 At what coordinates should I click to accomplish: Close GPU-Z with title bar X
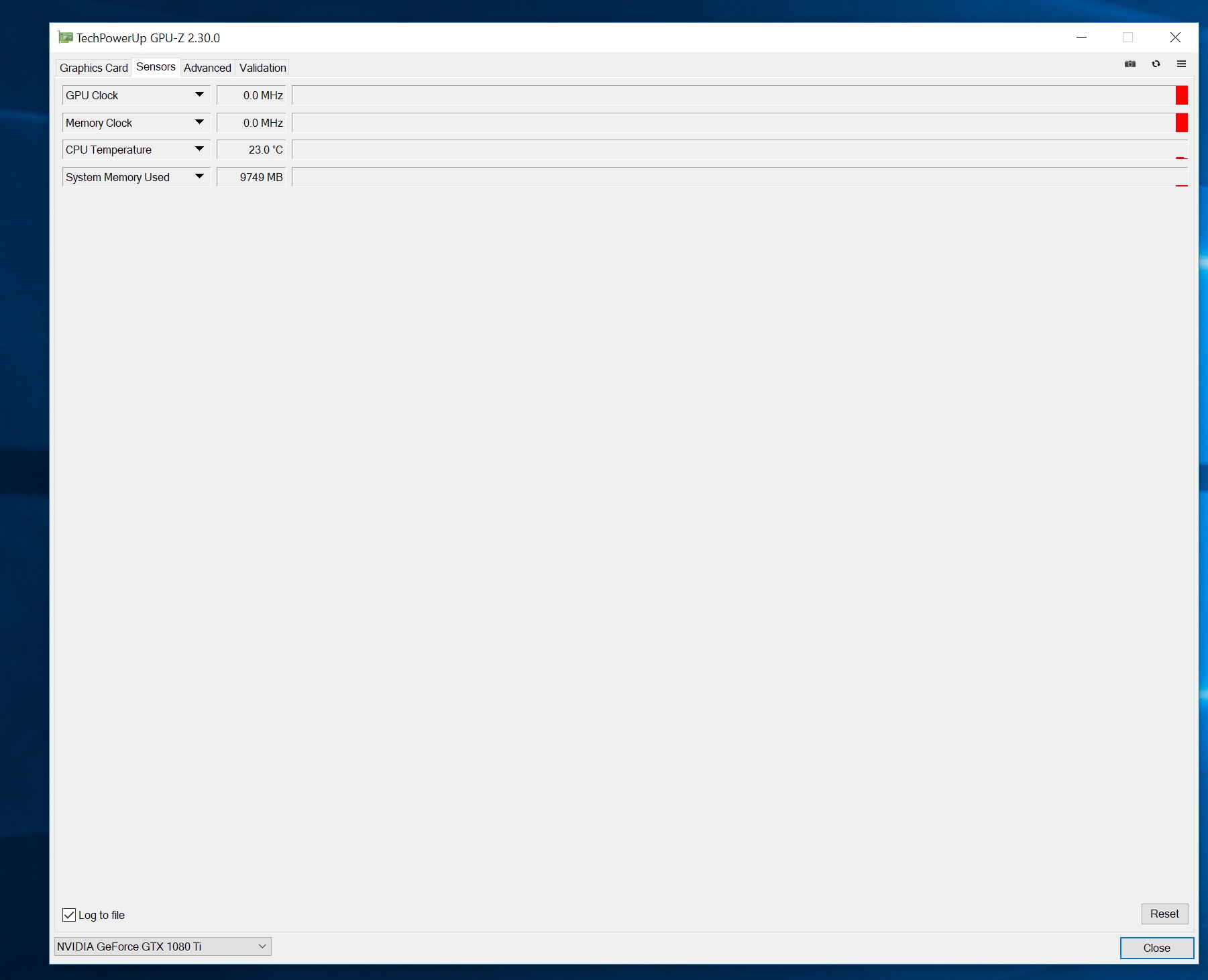(x=1175, y=38)
